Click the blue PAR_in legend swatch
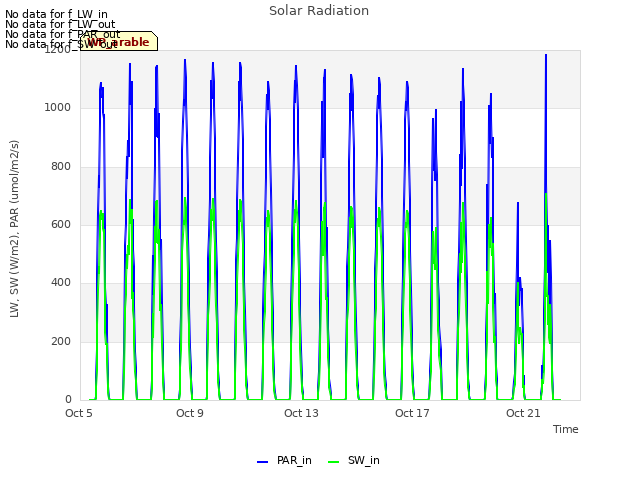The height and width of the screenshot is (480, 640). click(x=262, y=462)
